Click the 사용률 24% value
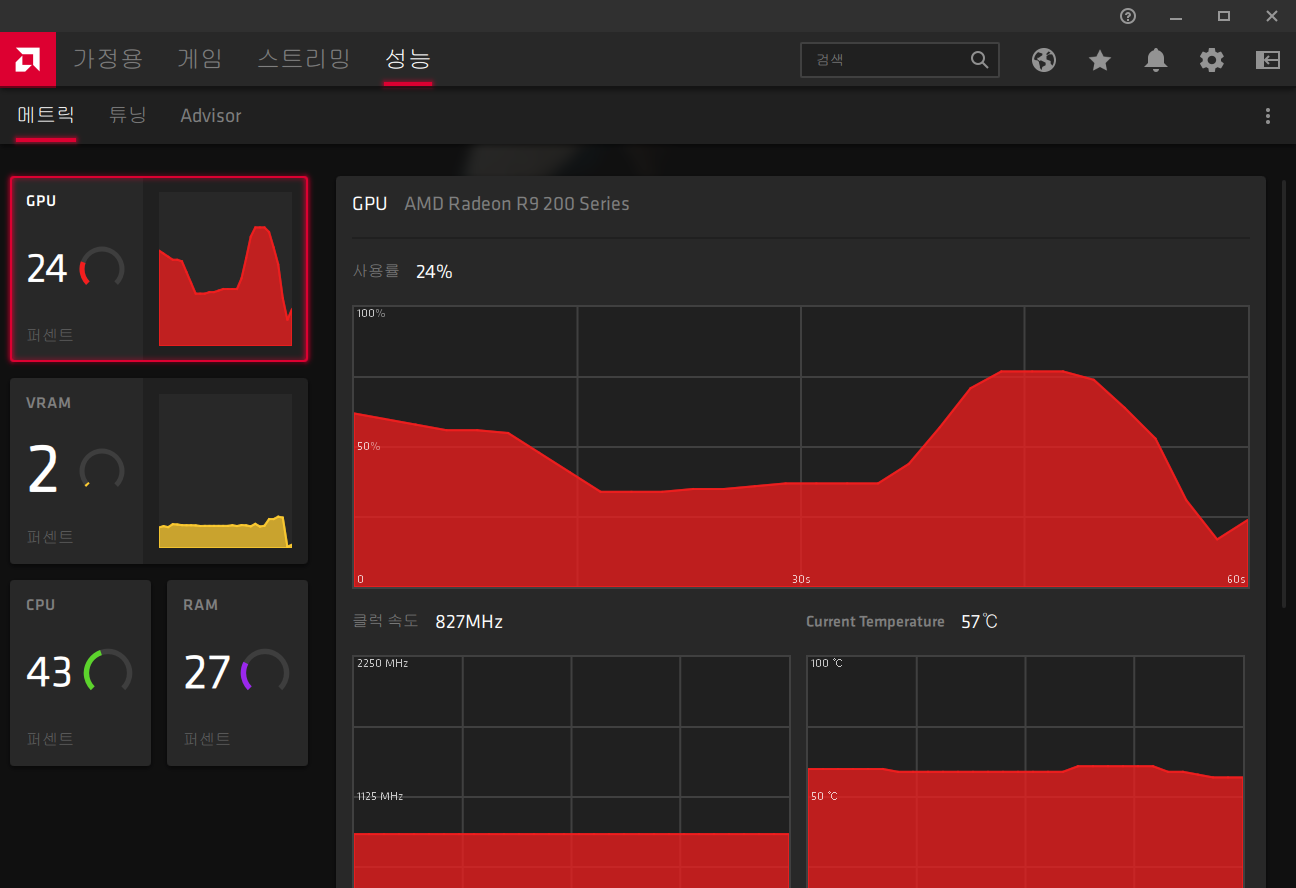This screenshot has height=888, width=1296. [x=434, y=271]
